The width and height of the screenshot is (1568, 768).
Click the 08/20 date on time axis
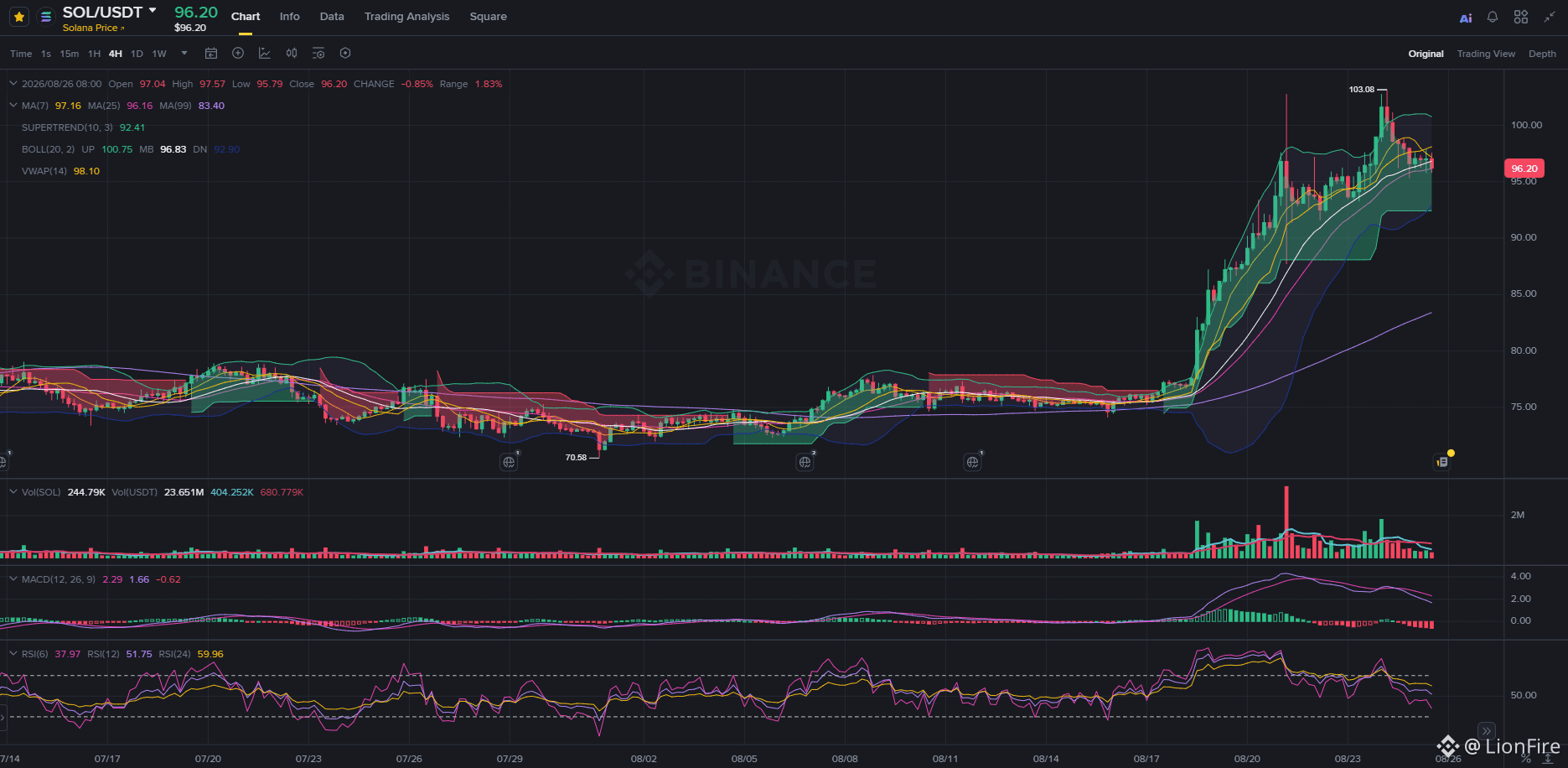[x=1247, y=759]
